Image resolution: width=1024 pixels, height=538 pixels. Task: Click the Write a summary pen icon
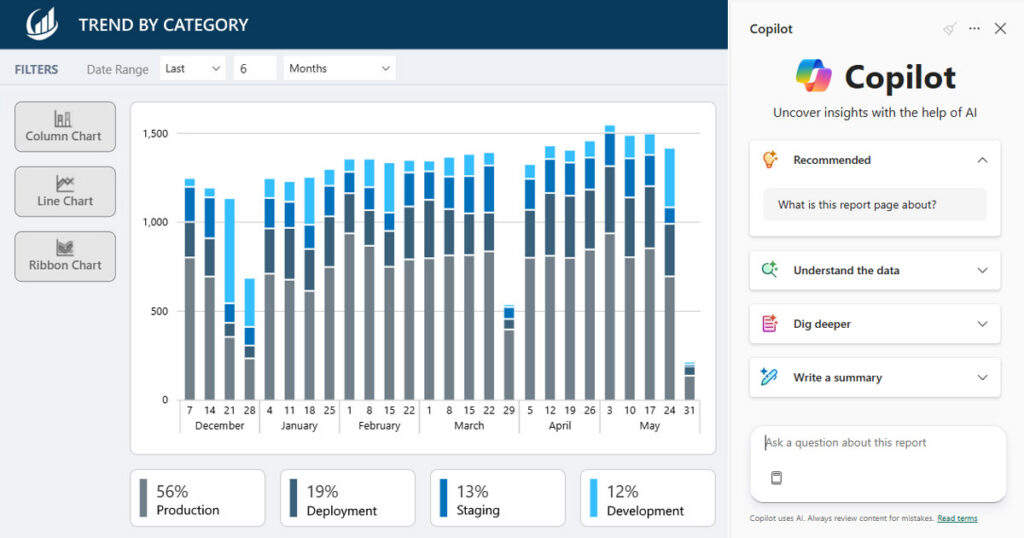[769, 377]
